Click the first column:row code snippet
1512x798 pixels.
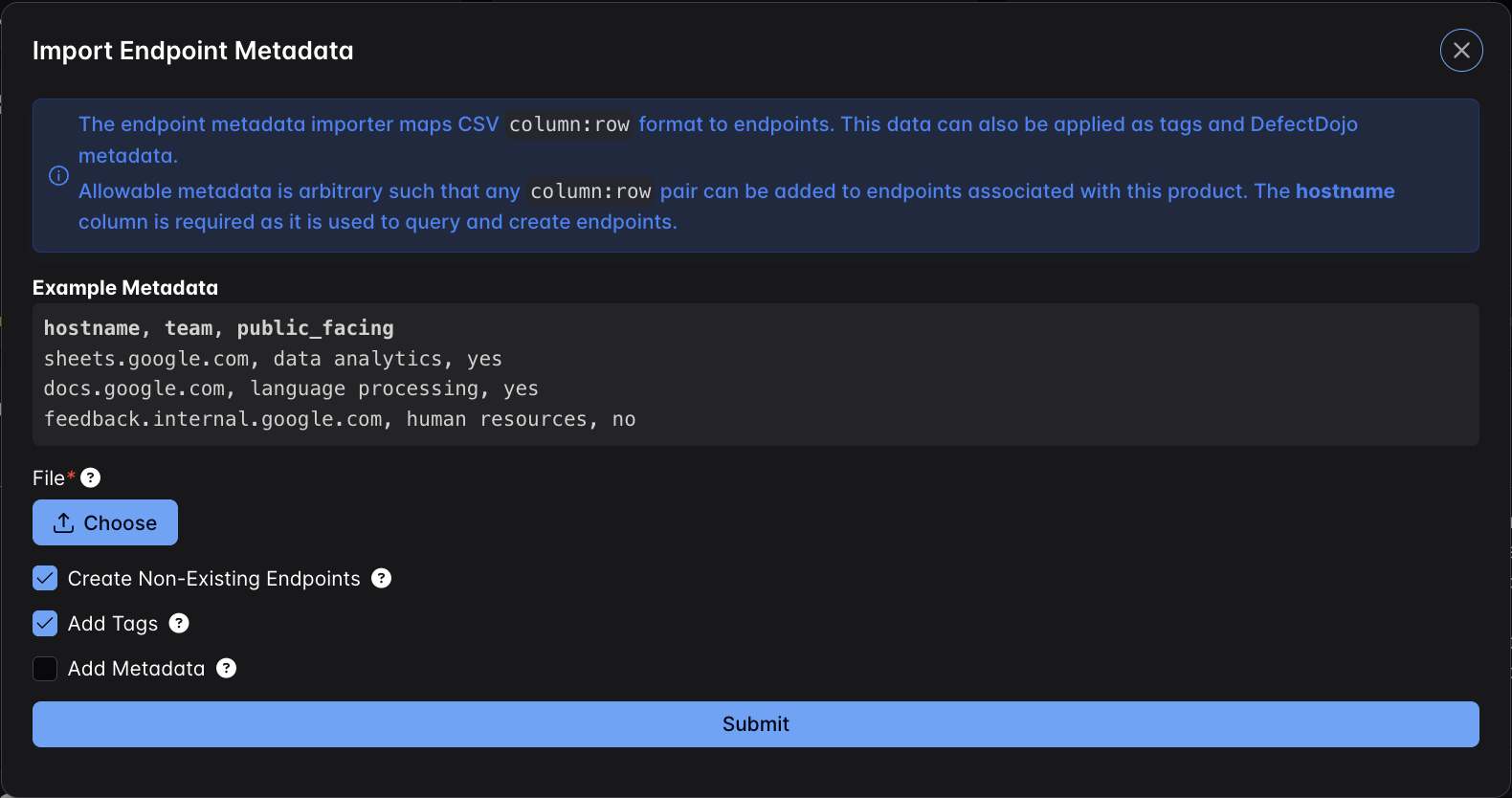[568, 124]
